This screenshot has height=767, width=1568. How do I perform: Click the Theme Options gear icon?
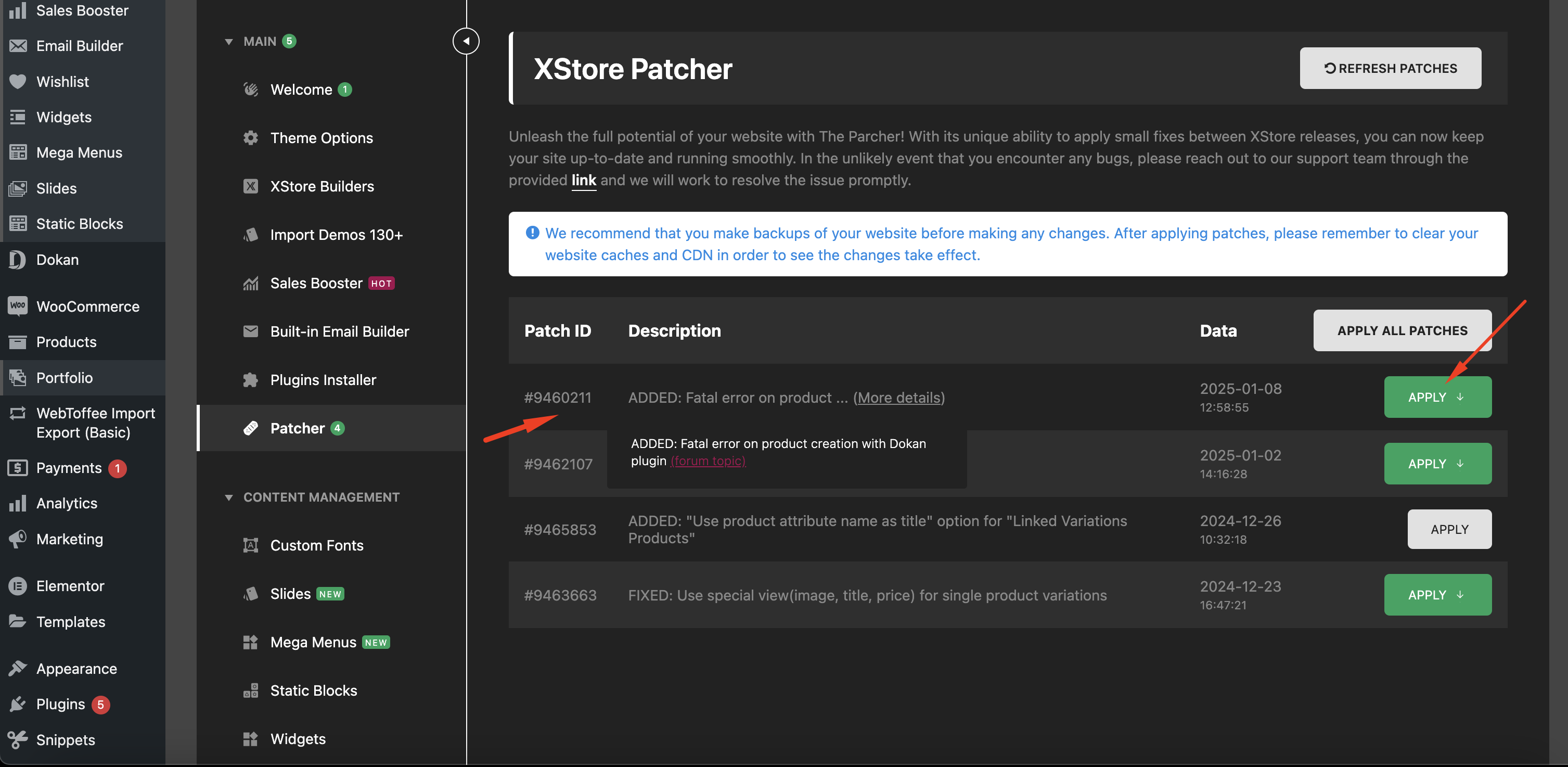(251, 137)
